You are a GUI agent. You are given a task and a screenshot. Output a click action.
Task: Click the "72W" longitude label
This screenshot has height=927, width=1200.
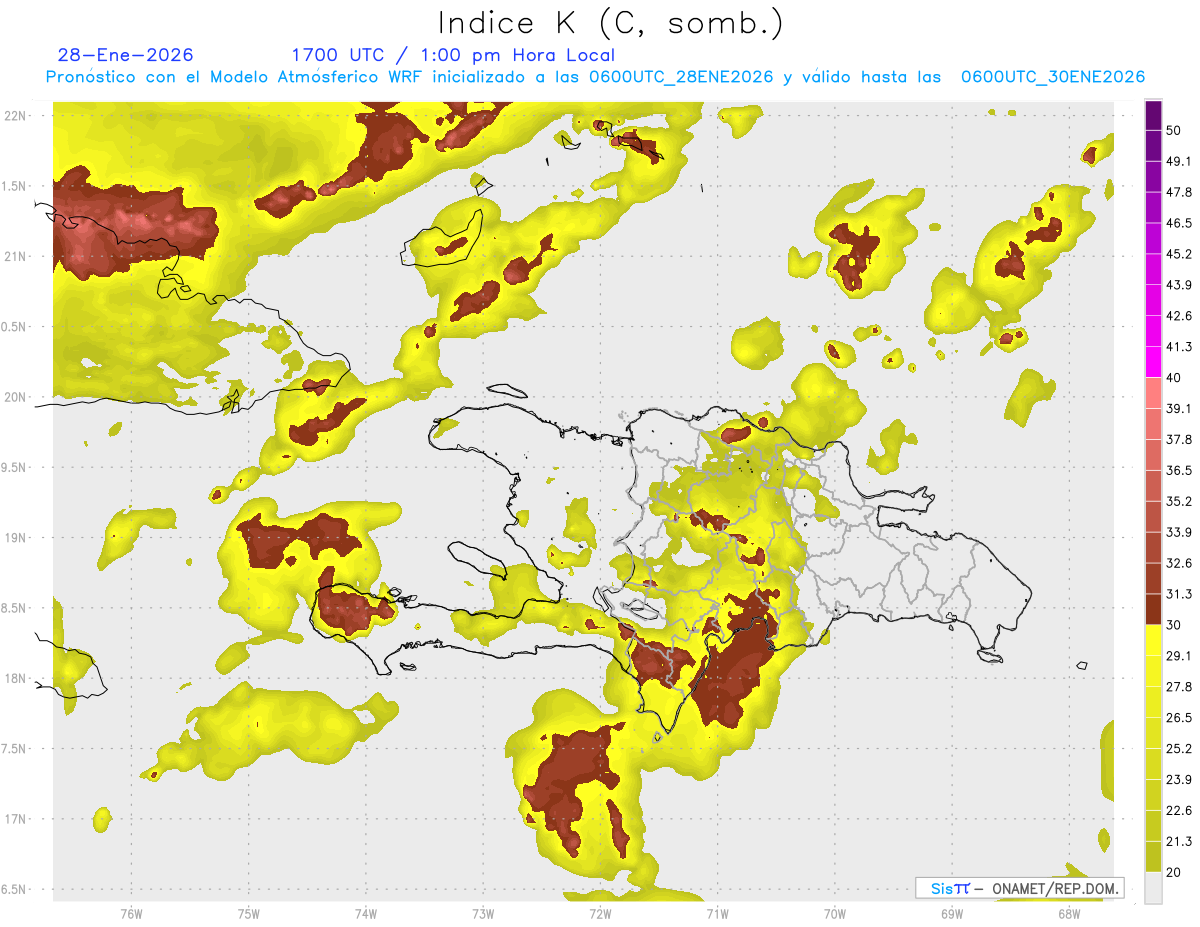pyautogui.click(x=600, y=913)
